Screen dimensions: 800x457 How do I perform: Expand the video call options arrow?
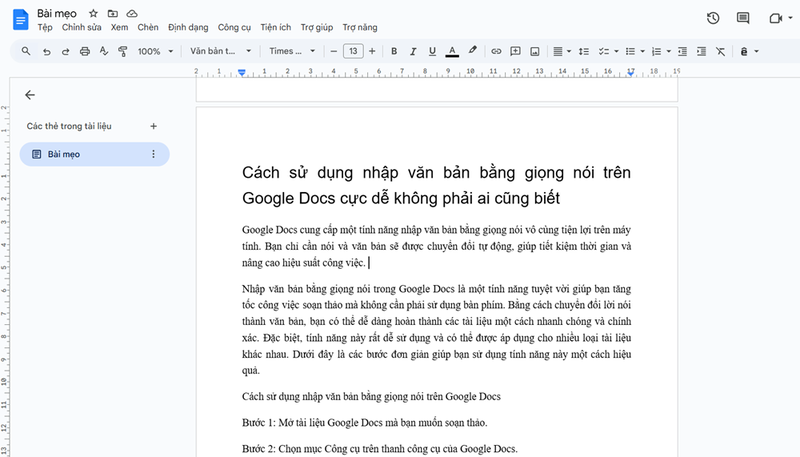tap(790, 18)
